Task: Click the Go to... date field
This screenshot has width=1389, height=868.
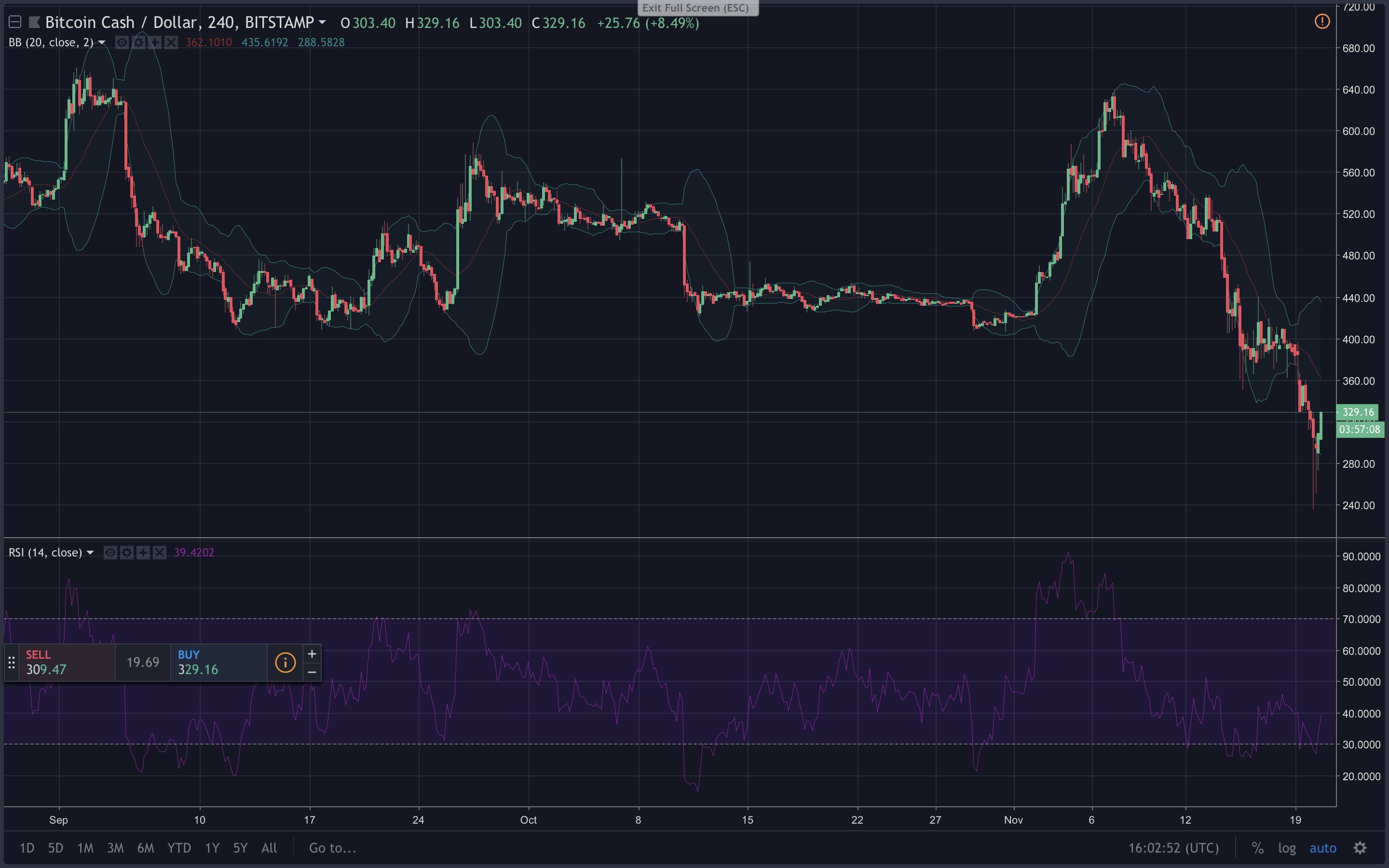Action: click(332, 848)
